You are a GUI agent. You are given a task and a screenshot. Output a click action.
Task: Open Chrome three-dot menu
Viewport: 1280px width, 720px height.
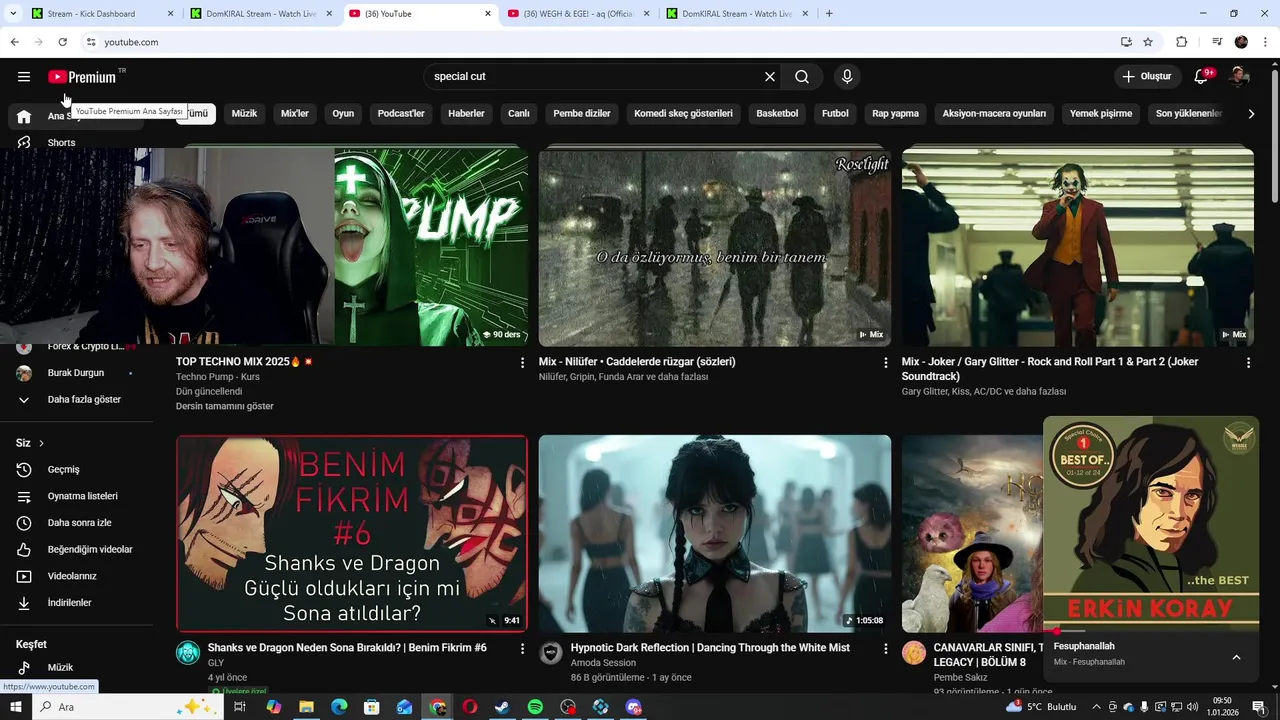(1266, 42)
